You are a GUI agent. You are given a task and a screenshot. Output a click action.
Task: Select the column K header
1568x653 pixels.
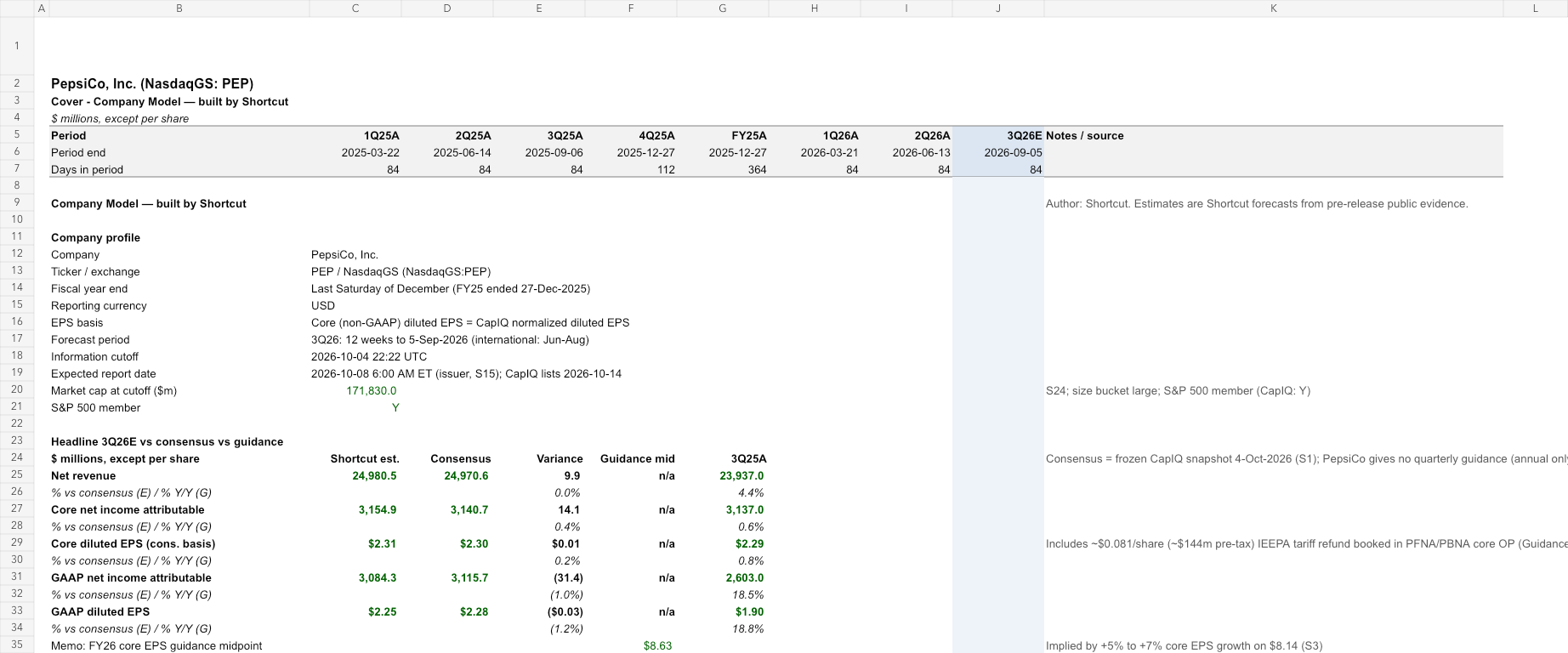point(1274,9)
